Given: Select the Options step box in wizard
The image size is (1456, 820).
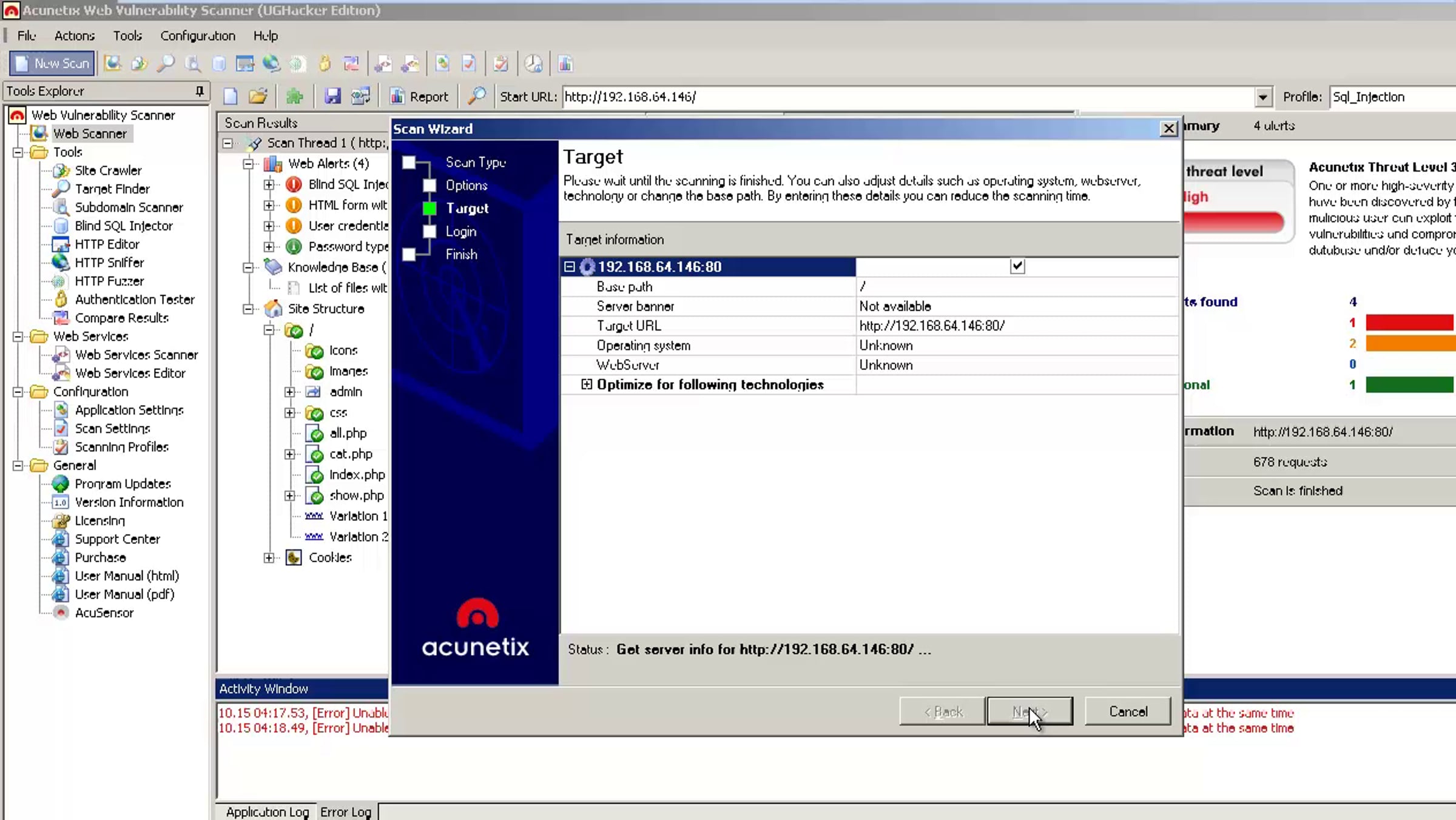Looking at the screenshot, I should pyautogui.click(x=430, y=185).
